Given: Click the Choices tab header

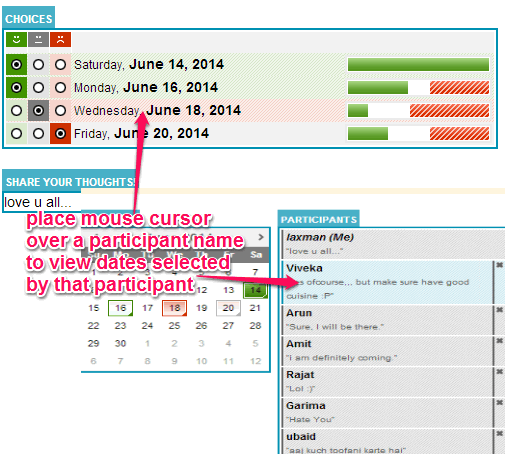Looking at the screenshot, I should point(28,19).
